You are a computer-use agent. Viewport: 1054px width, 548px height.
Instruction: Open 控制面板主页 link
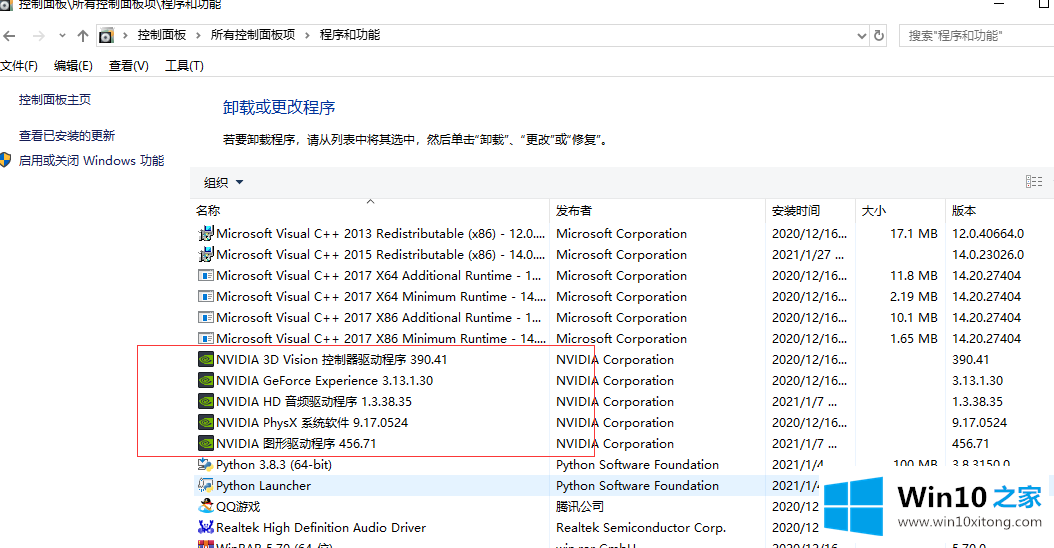coord(54,100)
